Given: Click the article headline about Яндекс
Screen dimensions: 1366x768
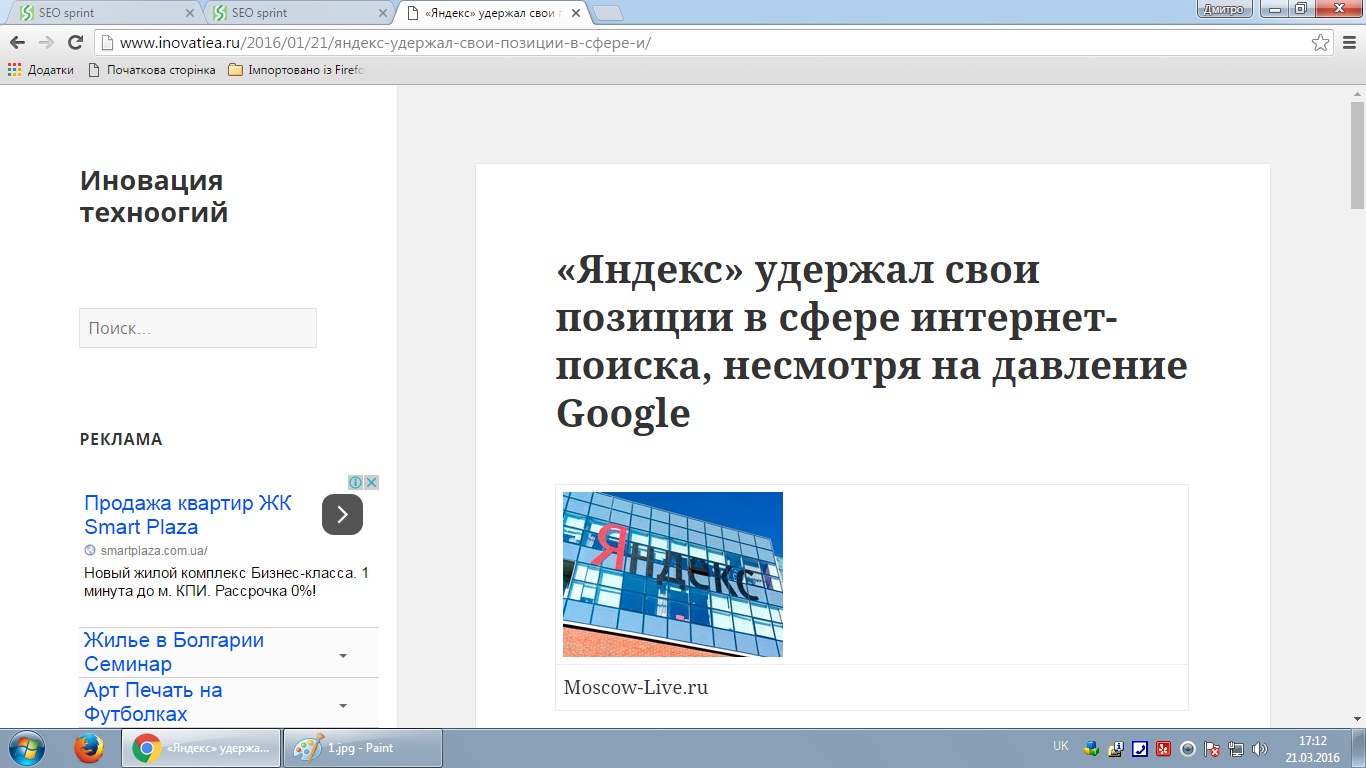Looking at the screenshot, I should click(x=872, y=341).
